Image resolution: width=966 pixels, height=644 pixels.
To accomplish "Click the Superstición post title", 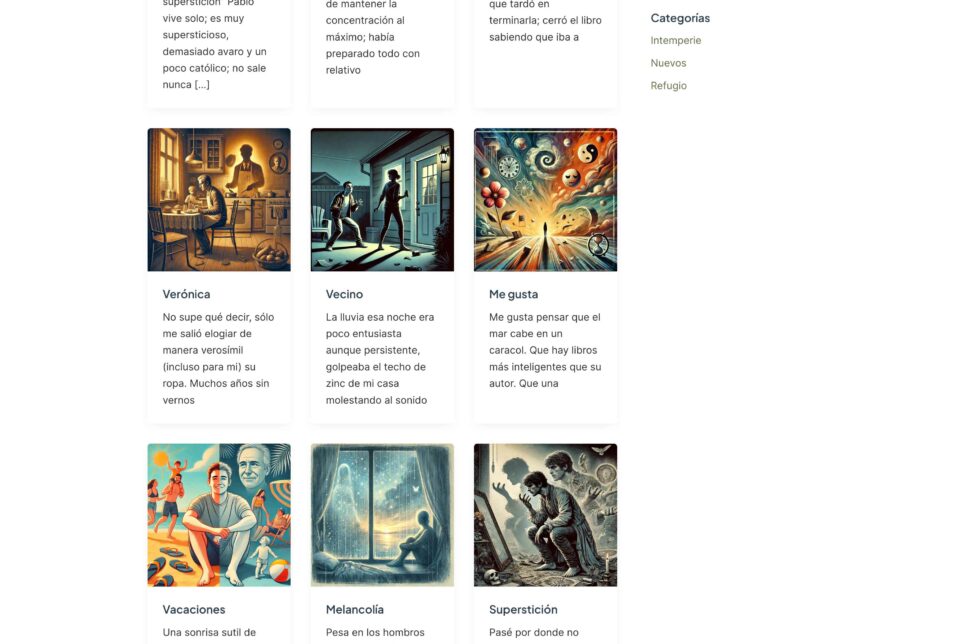I will tap(523, 609).
